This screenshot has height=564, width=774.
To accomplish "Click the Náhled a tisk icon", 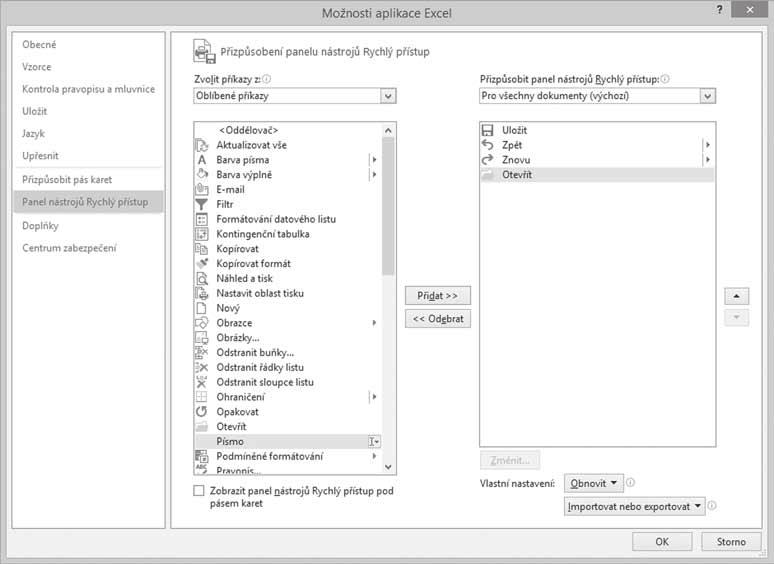I will click(x=202, y=278).
